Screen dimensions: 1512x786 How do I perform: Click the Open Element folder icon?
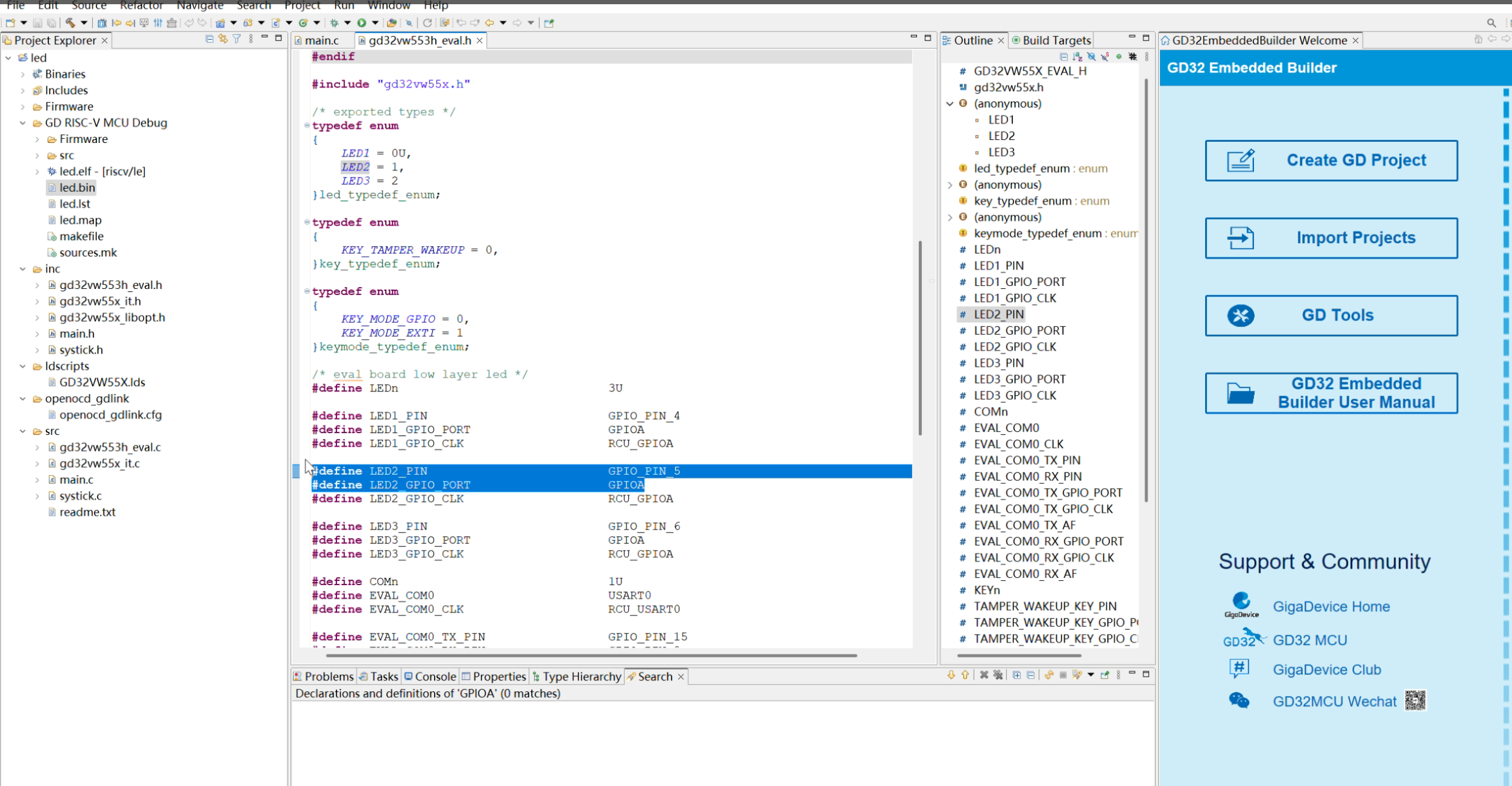click(392, 23)
